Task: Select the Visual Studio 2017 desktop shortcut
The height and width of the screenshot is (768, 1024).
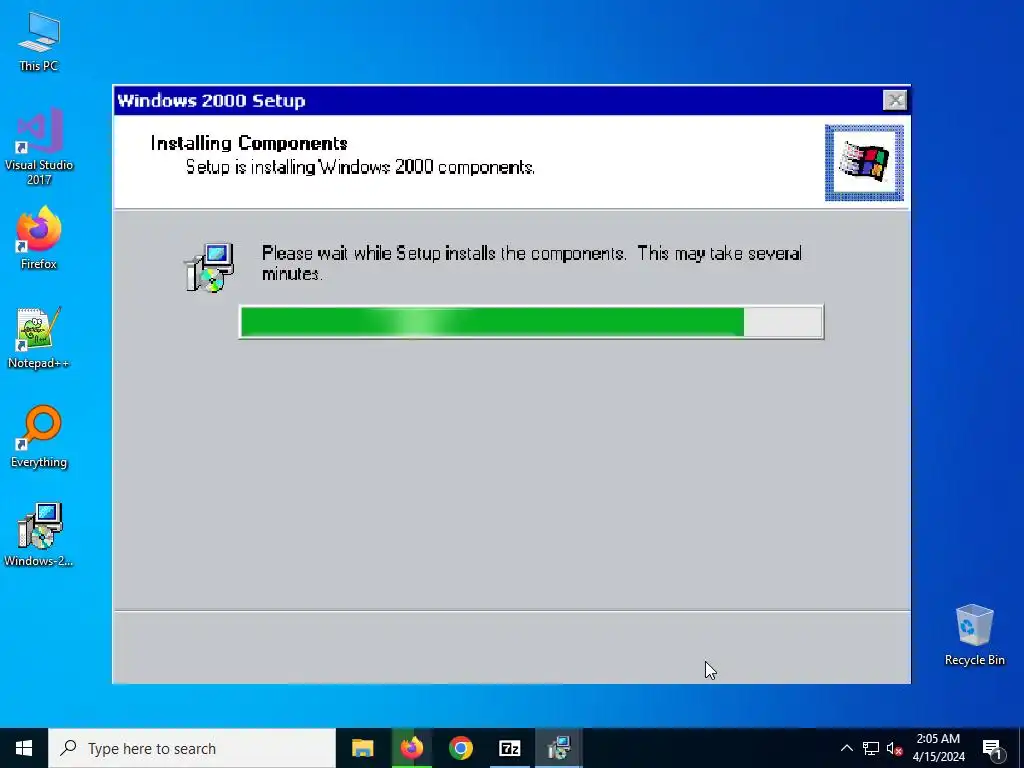Action: pos(39,146)
